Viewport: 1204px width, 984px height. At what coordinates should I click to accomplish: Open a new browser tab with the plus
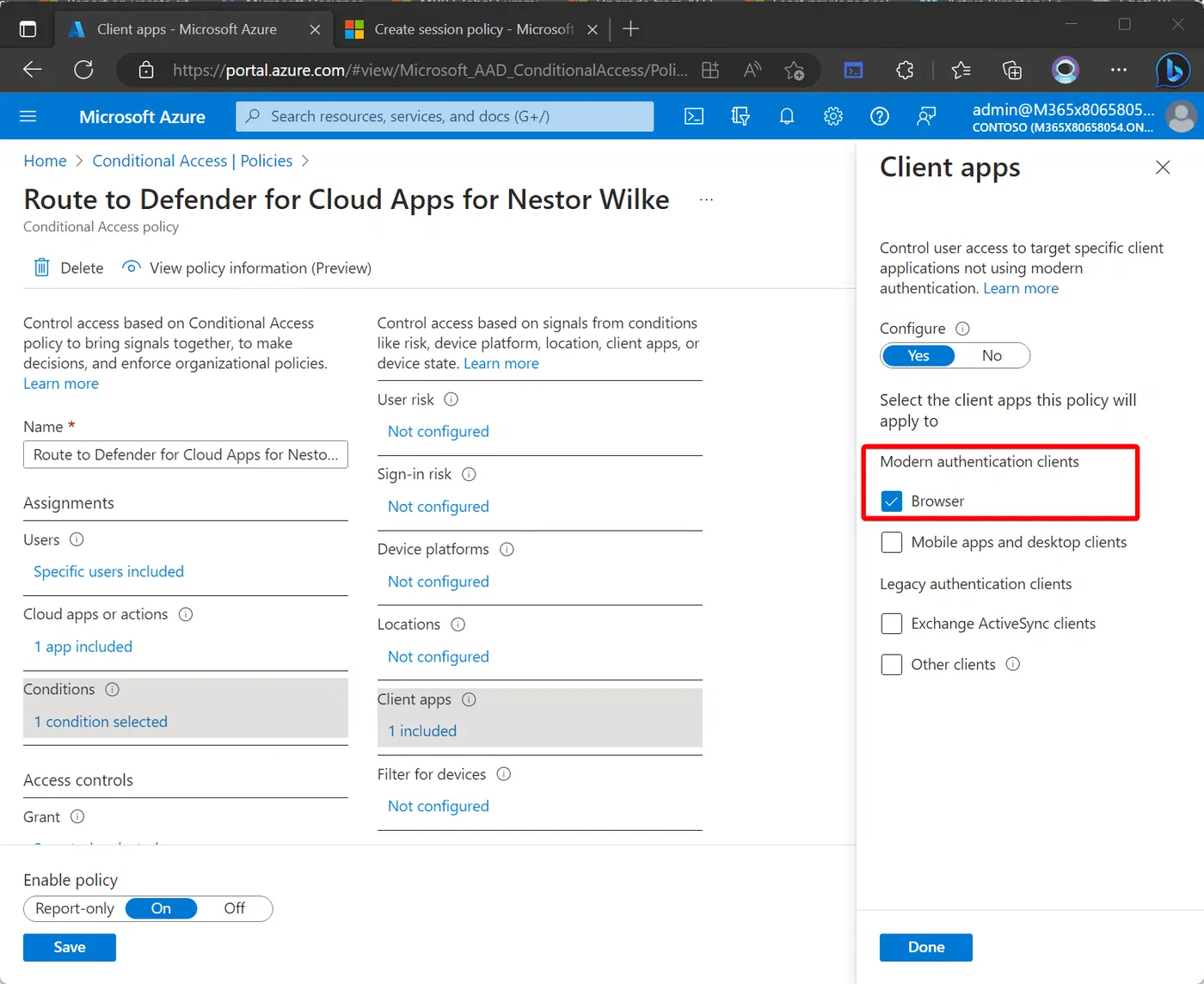[630, 29]
